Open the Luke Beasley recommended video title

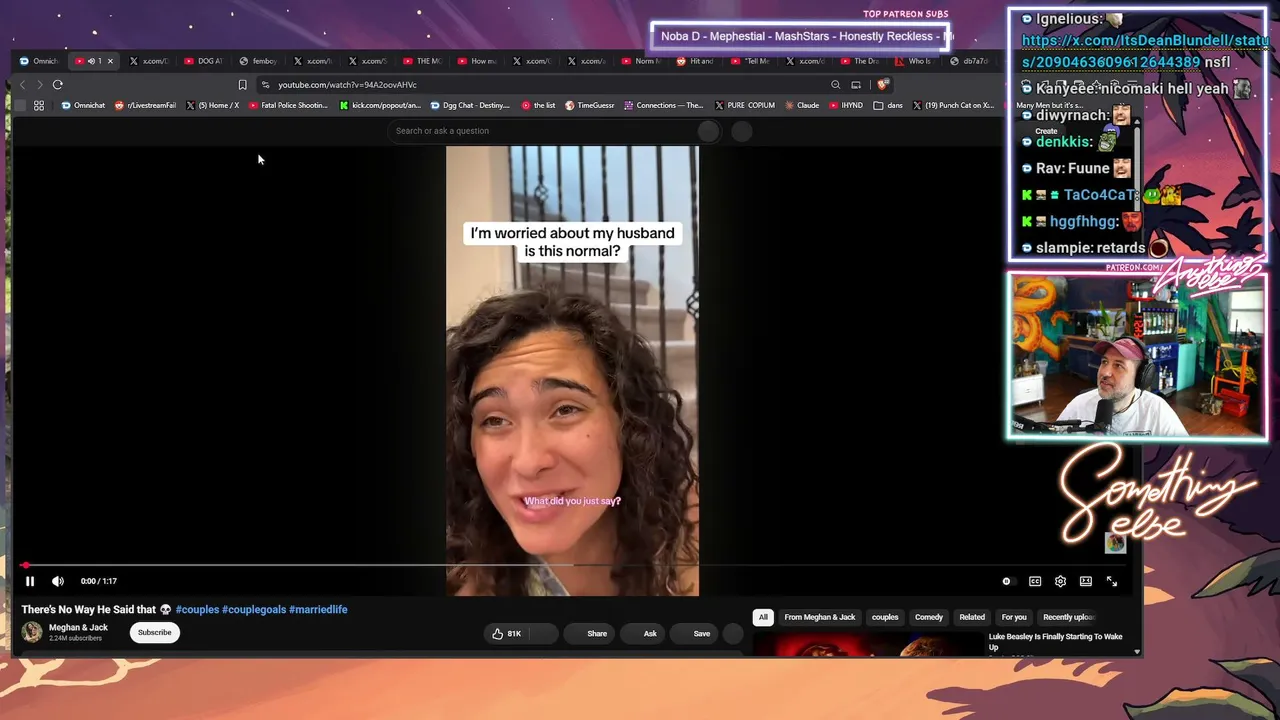click(1056, 641)
